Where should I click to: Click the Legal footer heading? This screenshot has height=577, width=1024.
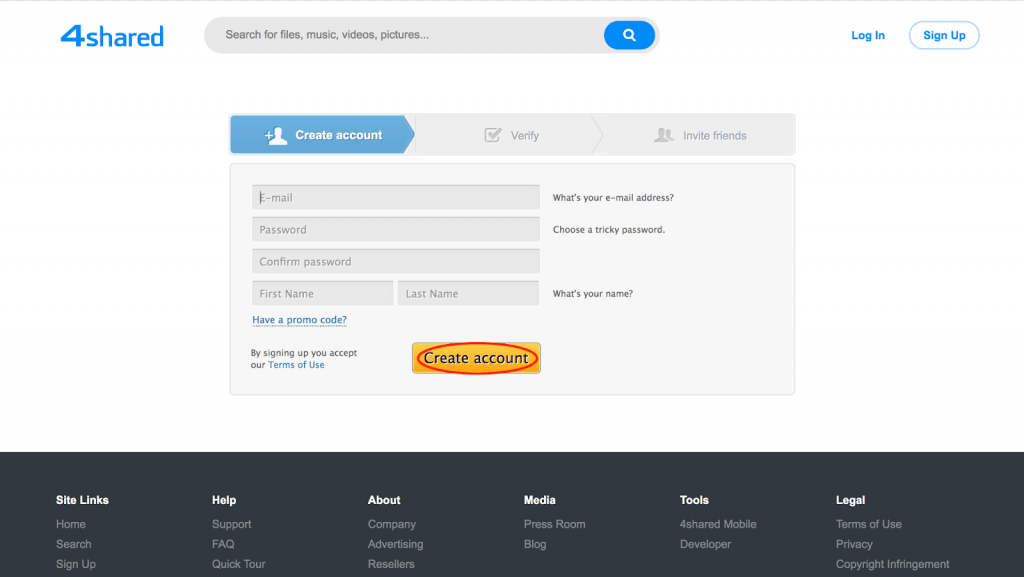coord(850,500)
